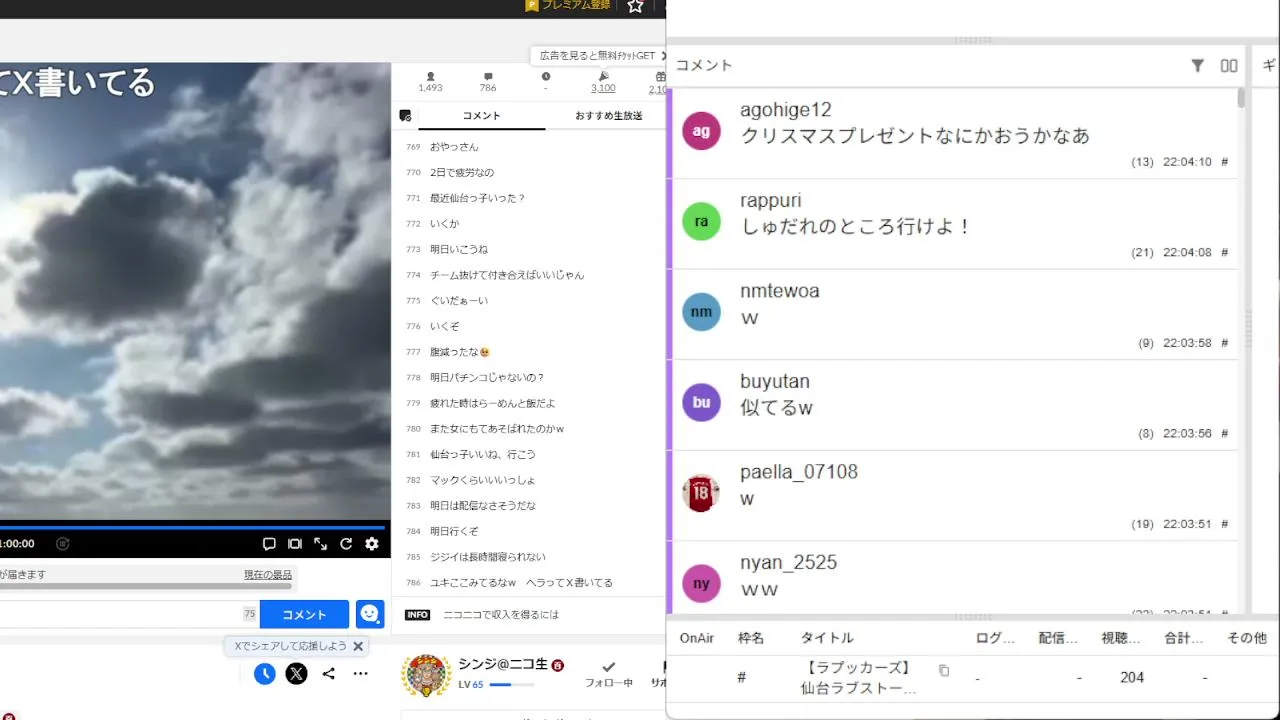Dismiss the 広告を見ると無料チケットGET banner
This screenshot has height=720, width=1280.
[662, 56]
